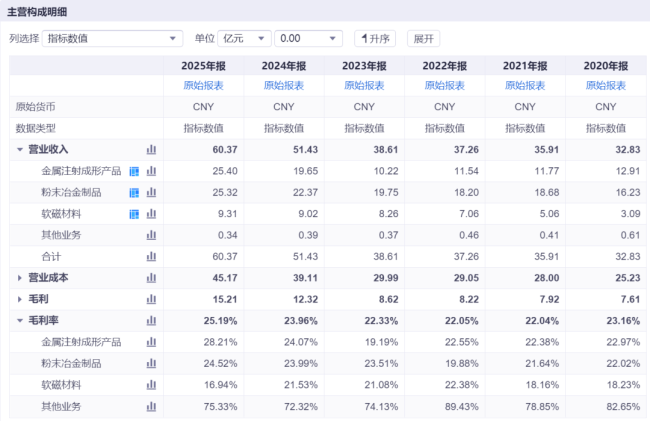Open chart icon for 营业收入 row
Viewport: 650px width, 421px height.
pyautogui.click(x=151, y=150)
